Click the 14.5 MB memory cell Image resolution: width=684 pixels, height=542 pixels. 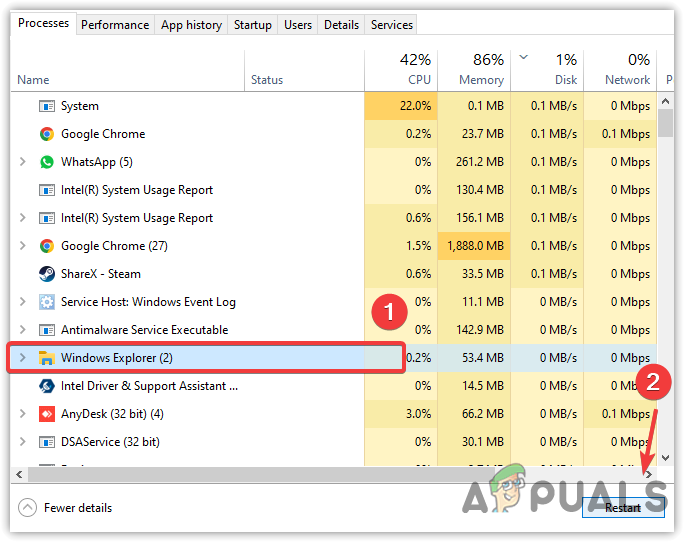(x=474, y=386)
